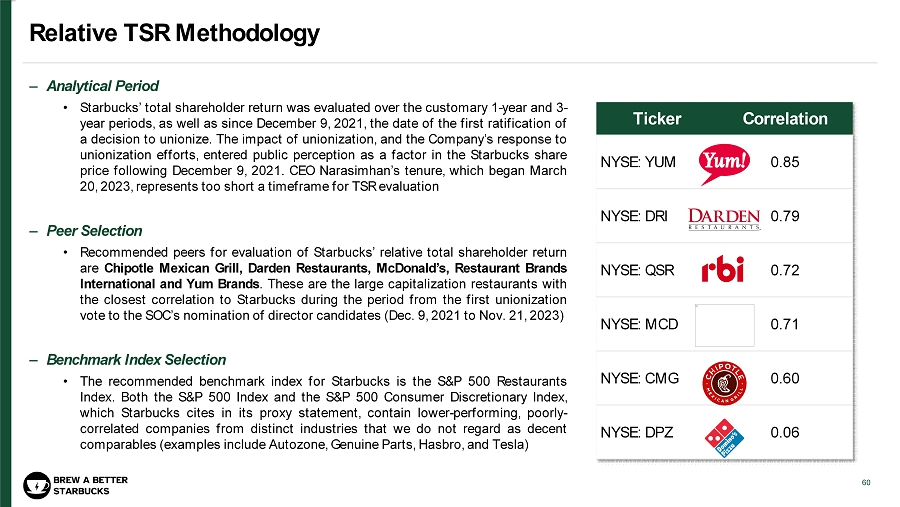Image resolution: width=900 pixels, height=507 pixels.
Task: Click the bold Chipotle Mexican Grill peer text
Action: [x=171, y=268]
